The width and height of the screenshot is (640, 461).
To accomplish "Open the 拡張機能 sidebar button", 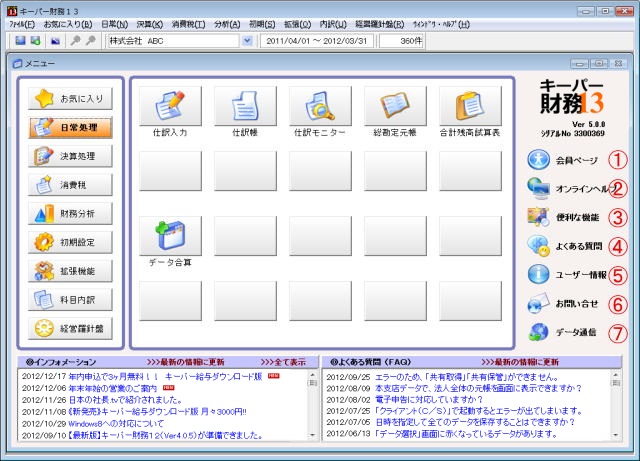I will coord(70,271).
